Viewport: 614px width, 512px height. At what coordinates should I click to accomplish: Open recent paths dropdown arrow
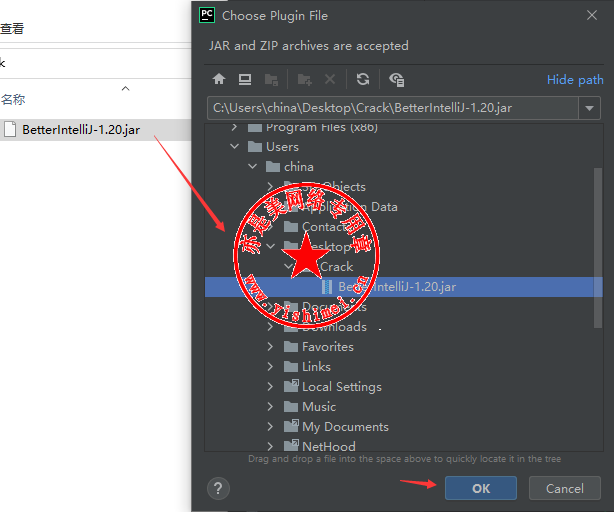click(589, 108)
